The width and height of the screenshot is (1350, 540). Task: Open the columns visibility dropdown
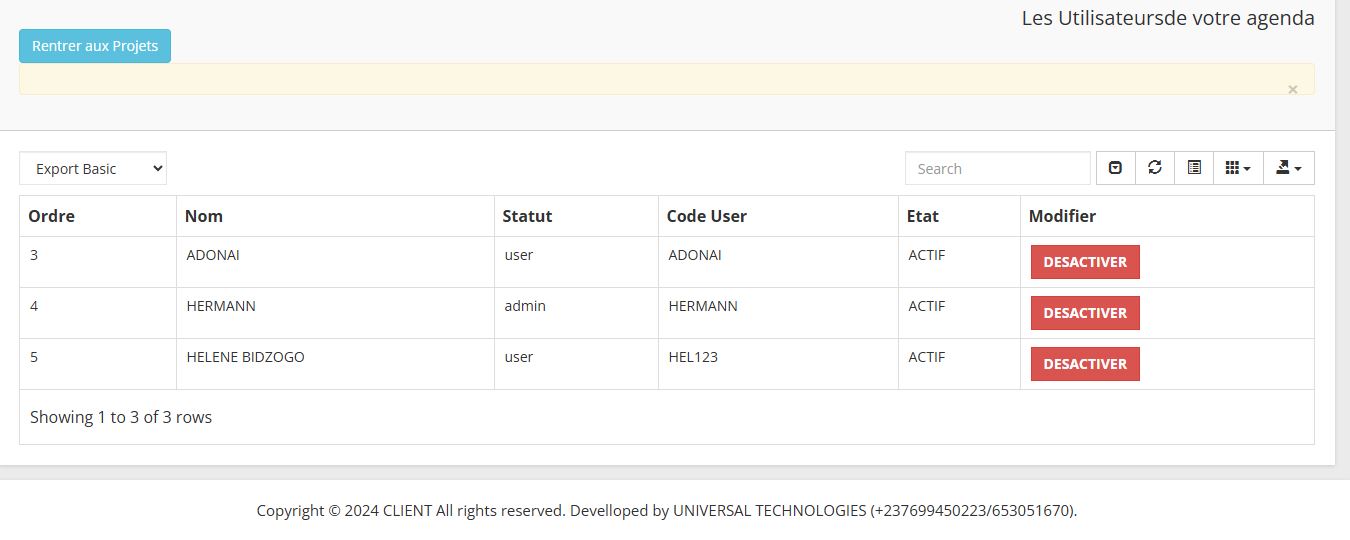[x=1238, y=168]
